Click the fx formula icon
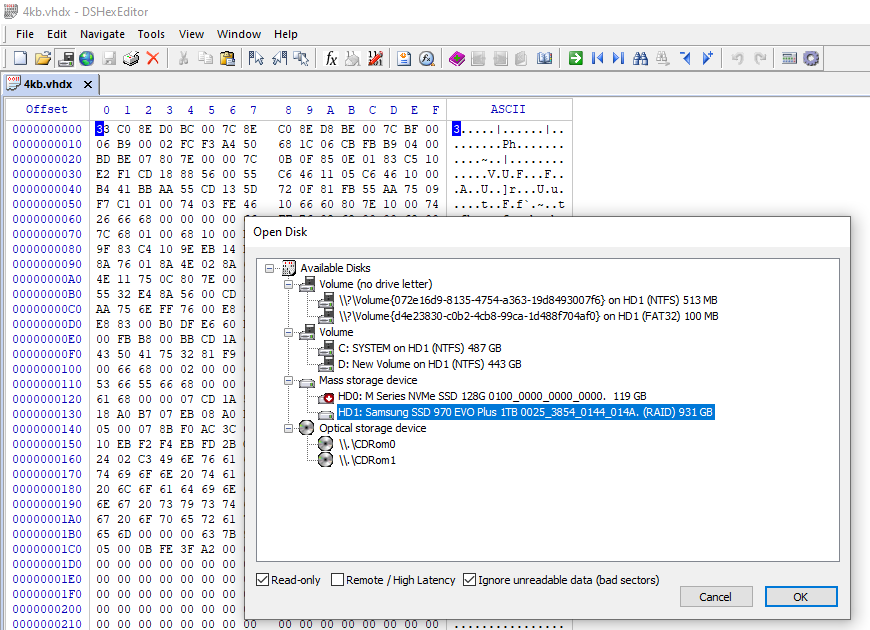Screen dimensions: 870x630 (331, 58)
